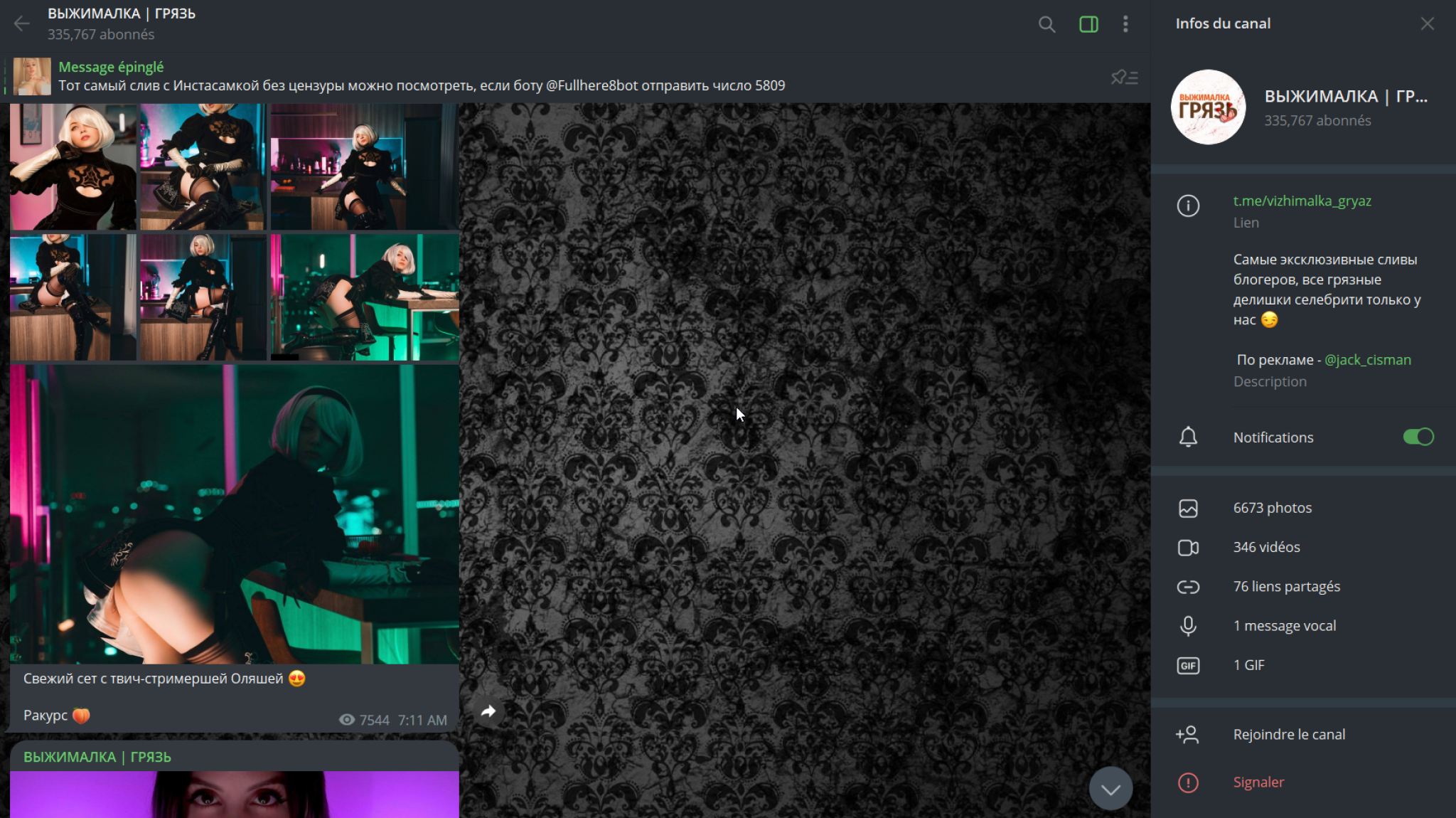Close the channel info panel
Viewport: 1456px width, 818px height.
(1427, 24)
